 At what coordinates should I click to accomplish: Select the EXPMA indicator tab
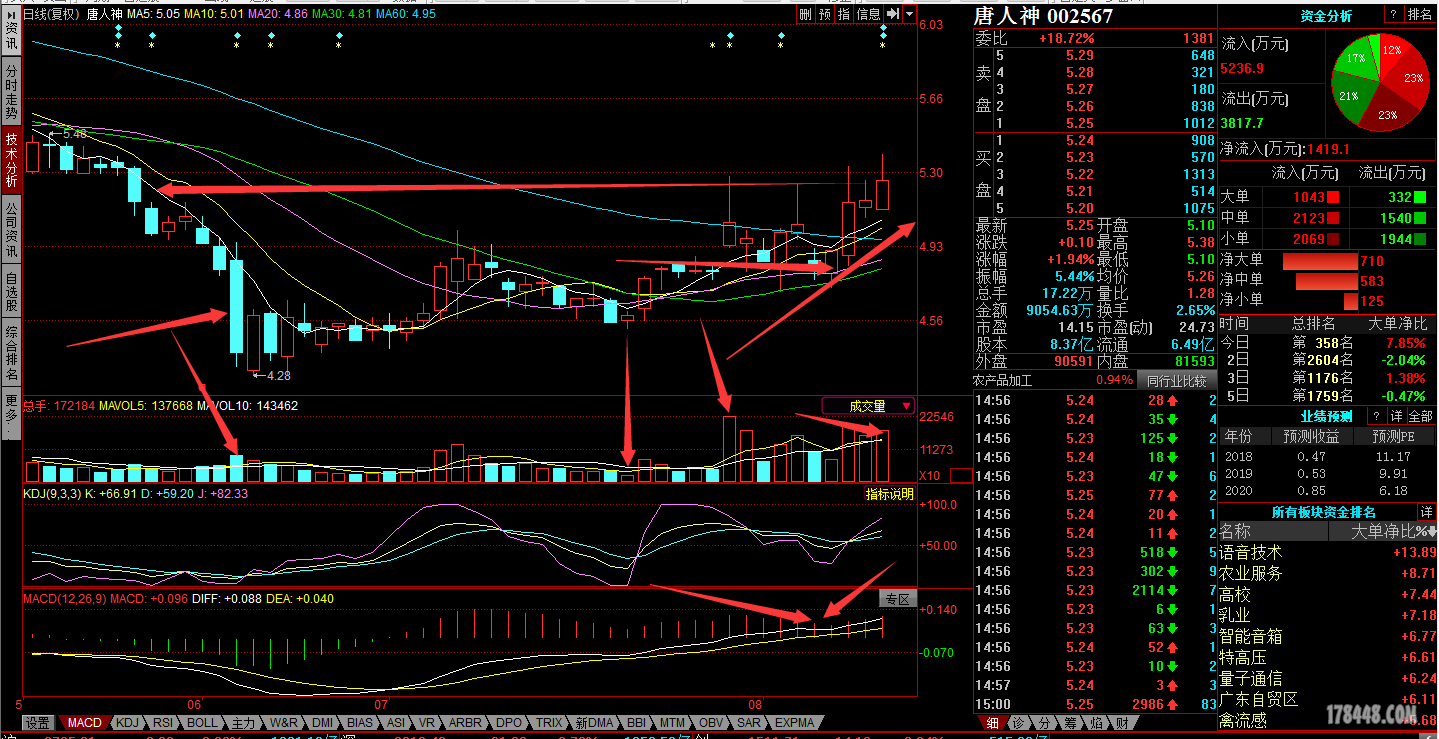[x=794, y=722]
